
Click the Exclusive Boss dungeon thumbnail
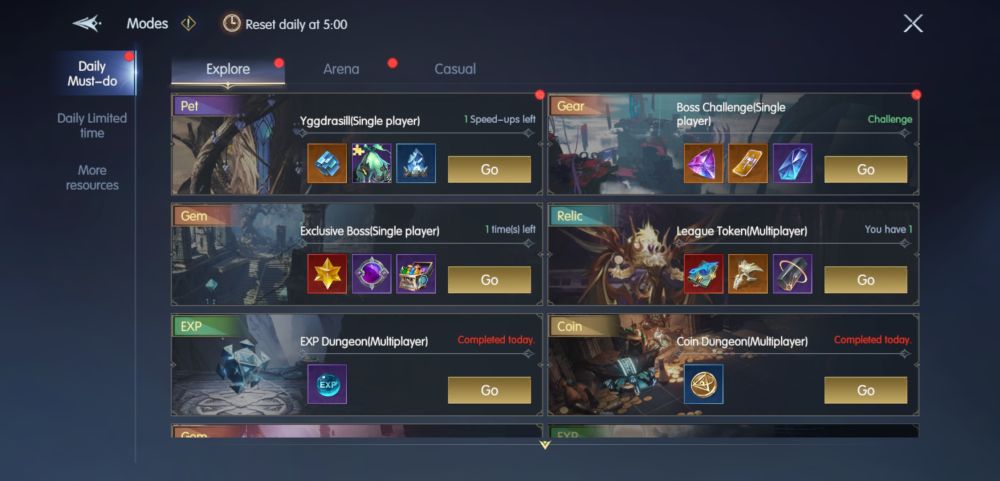(233, 255)
